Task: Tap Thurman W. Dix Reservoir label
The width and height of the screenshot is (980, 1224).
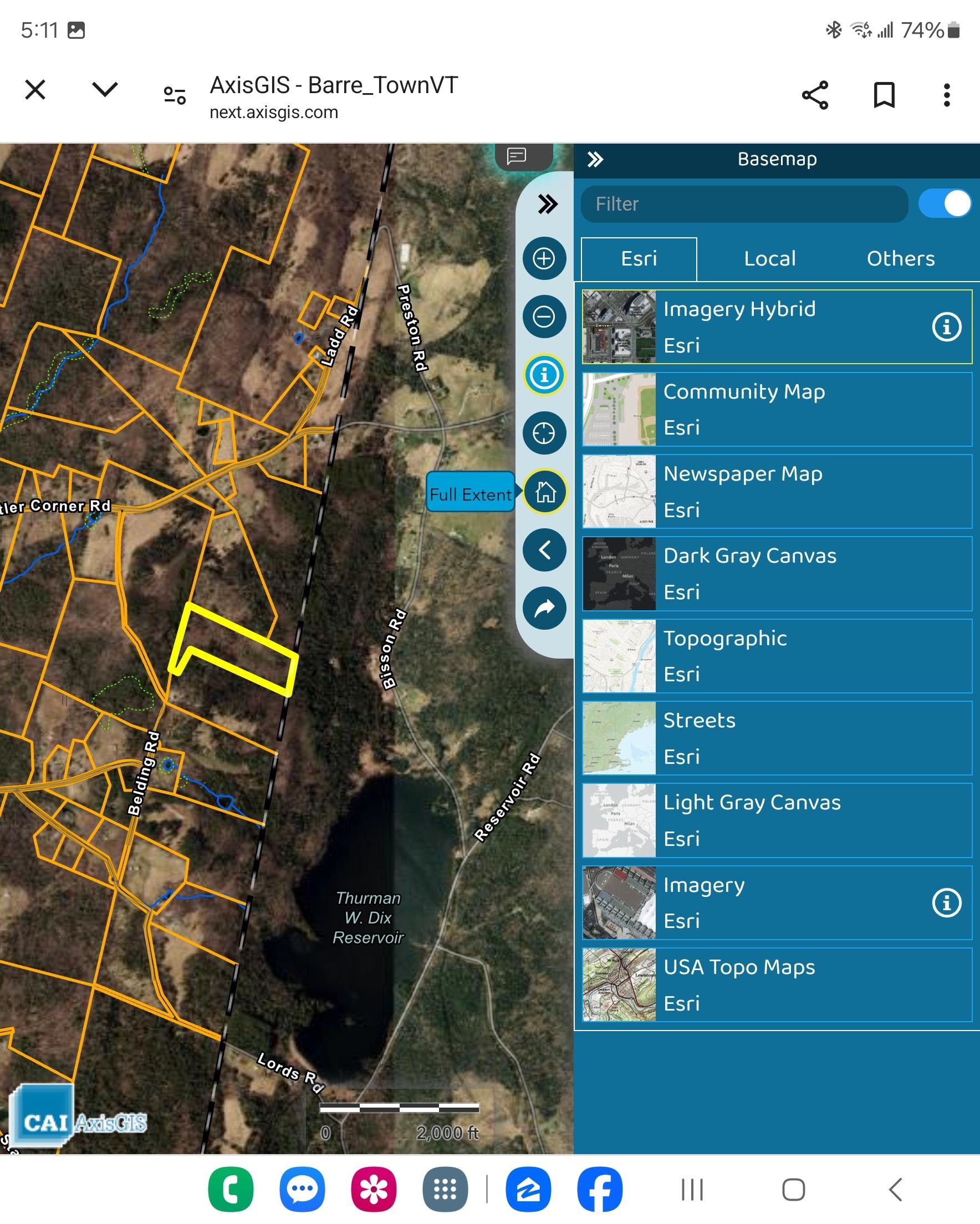Action: (368, 917)
